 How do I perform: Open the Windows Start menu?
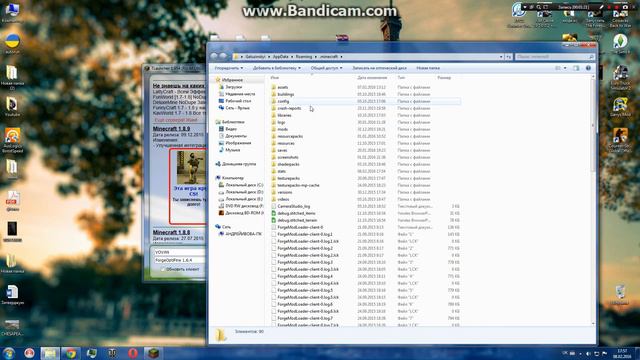tap(9, 353)
